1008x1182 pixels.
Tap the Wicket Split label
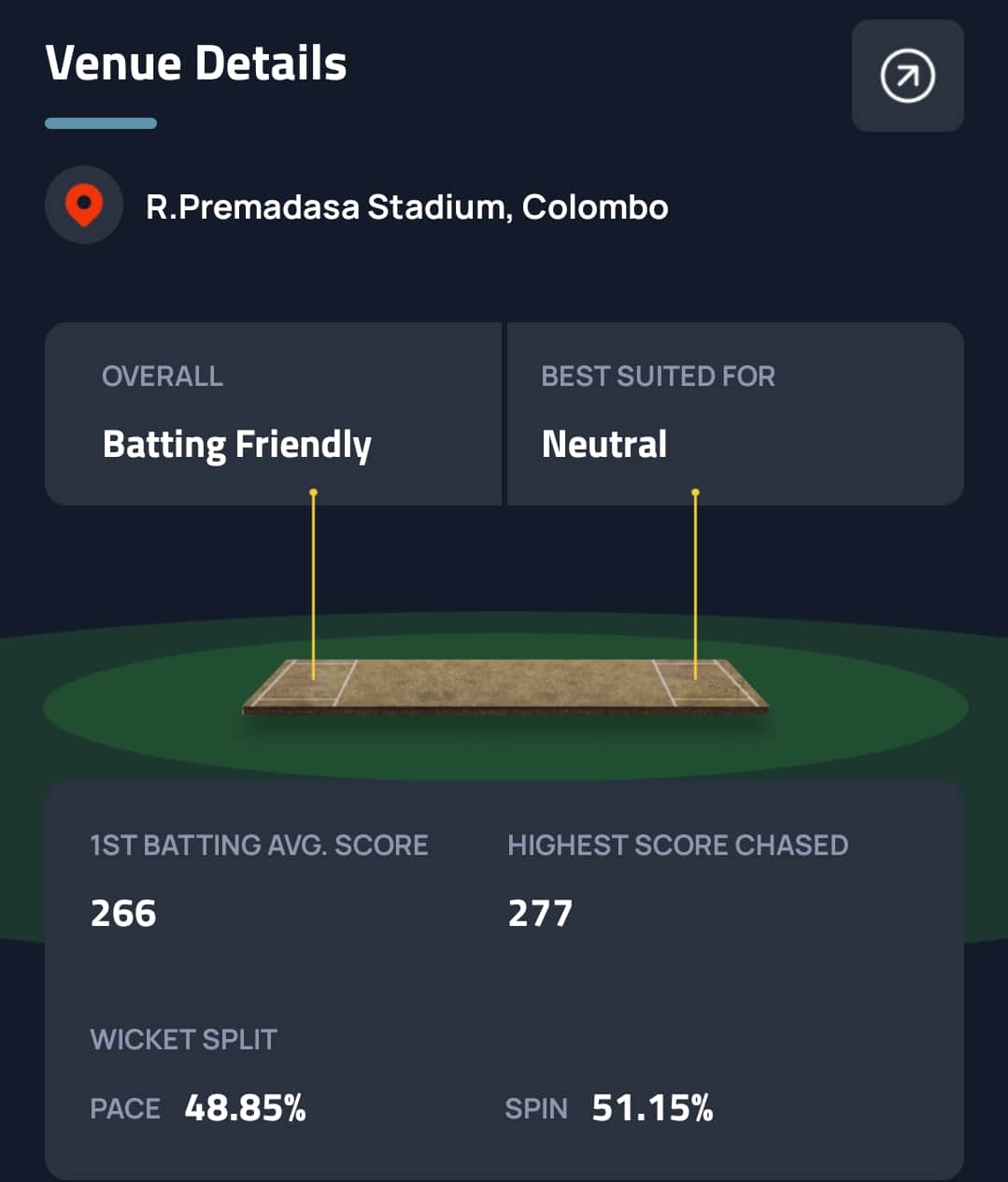(183, 1039)
